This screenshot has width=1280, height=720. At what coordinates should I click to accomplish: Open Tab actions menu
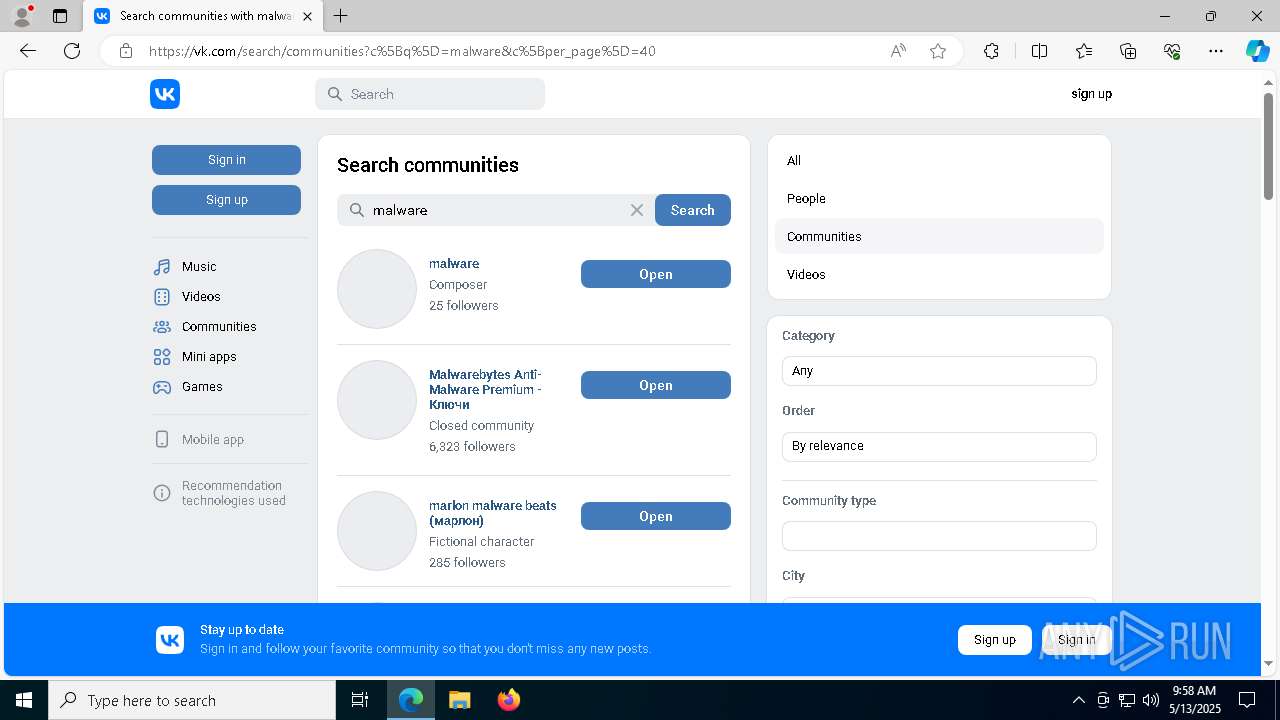pyautogui.click(x=60, y=16)
